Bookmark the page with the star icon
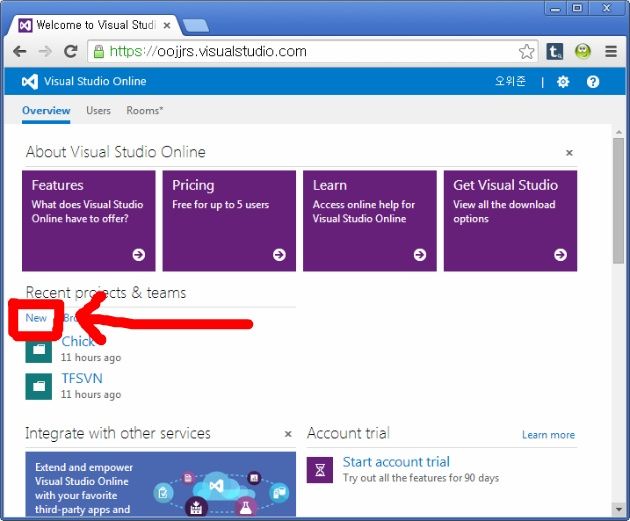The height and width of the screenshot is (521, 630). click(526, 51)
